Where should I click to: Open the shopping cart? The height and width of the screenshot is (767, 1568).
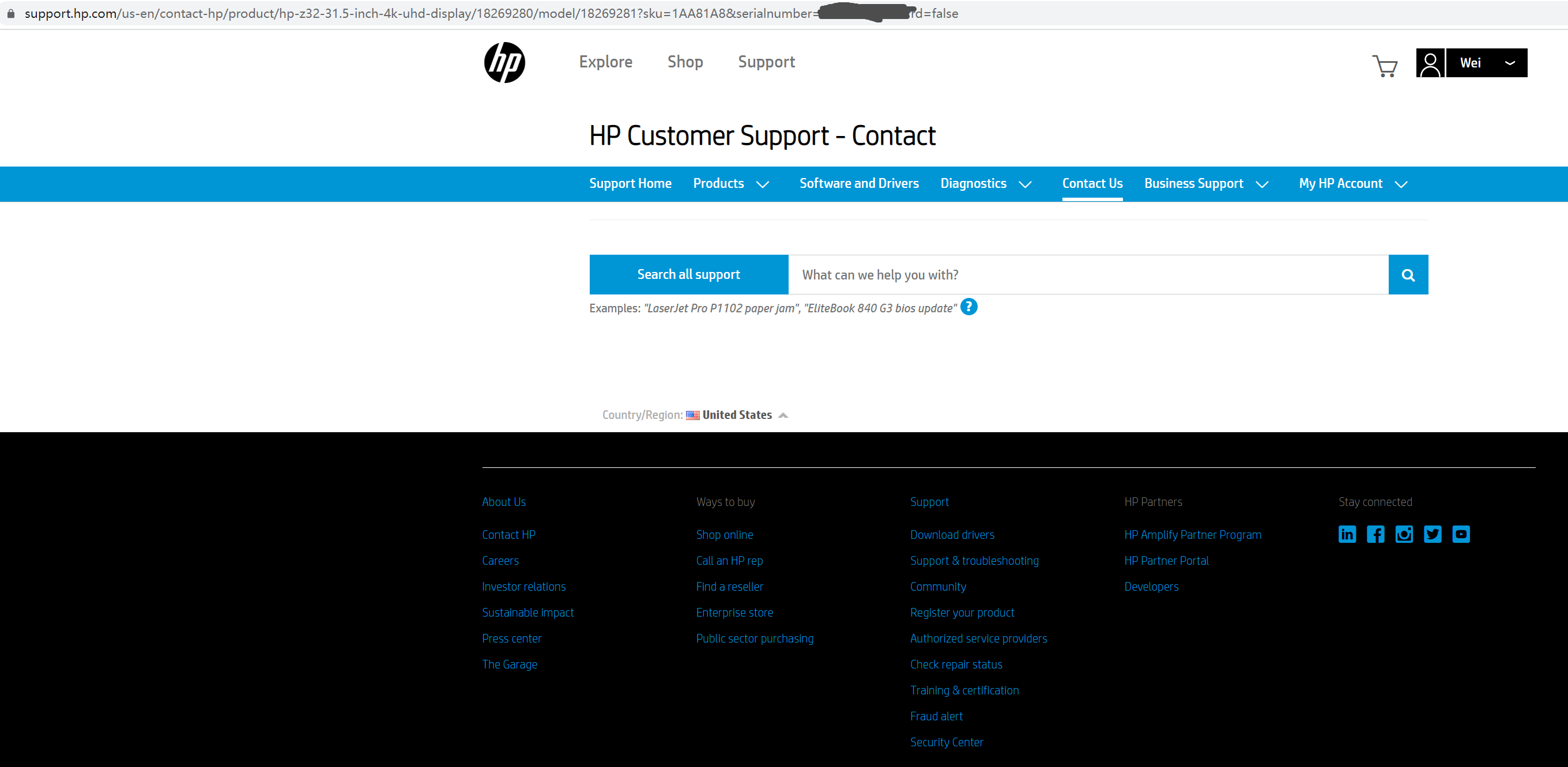click(x=1385, y=66)
